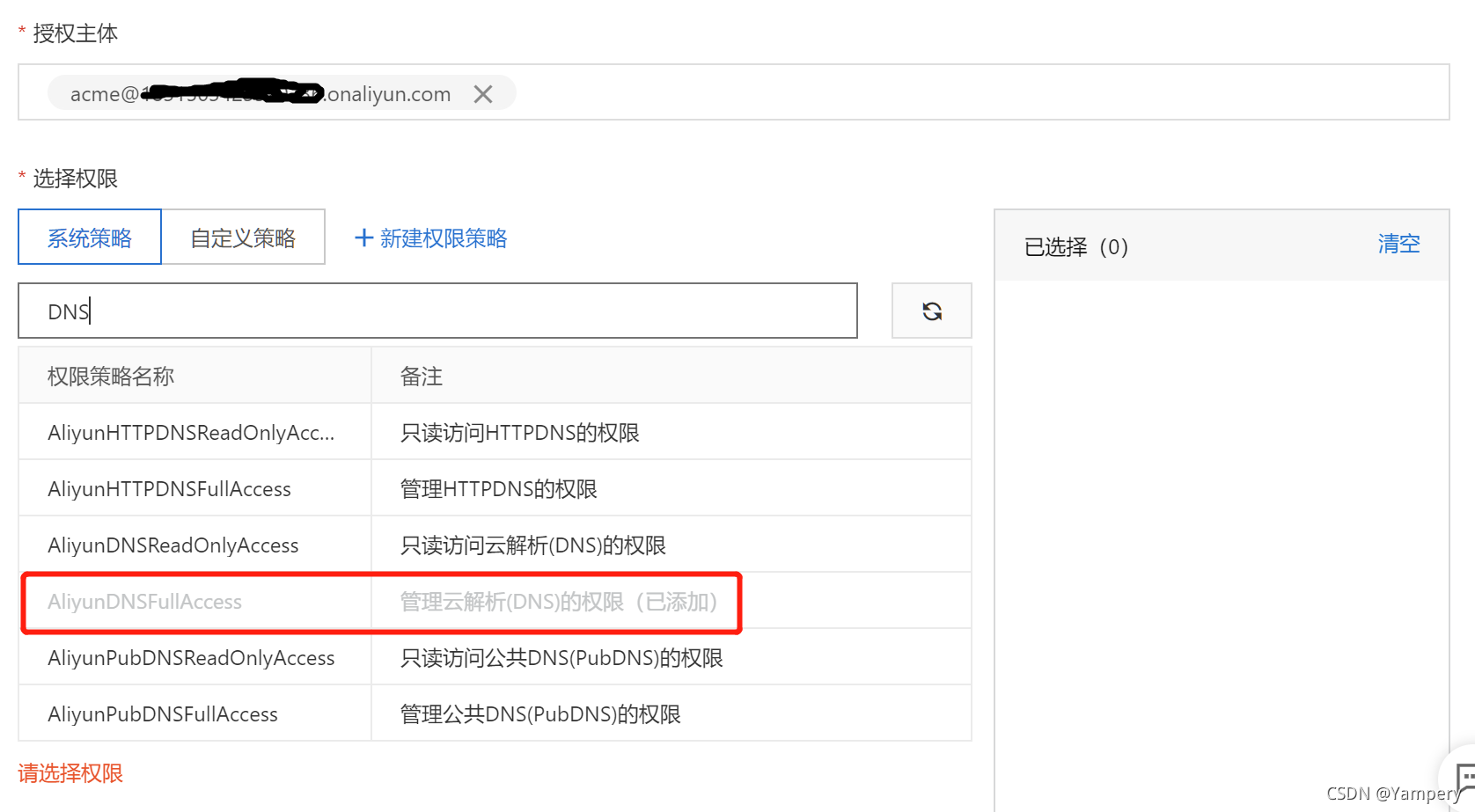
Task: Click the 已选择 (0) panel heading
Action: pyautogui.click(x=1076, y=247)
